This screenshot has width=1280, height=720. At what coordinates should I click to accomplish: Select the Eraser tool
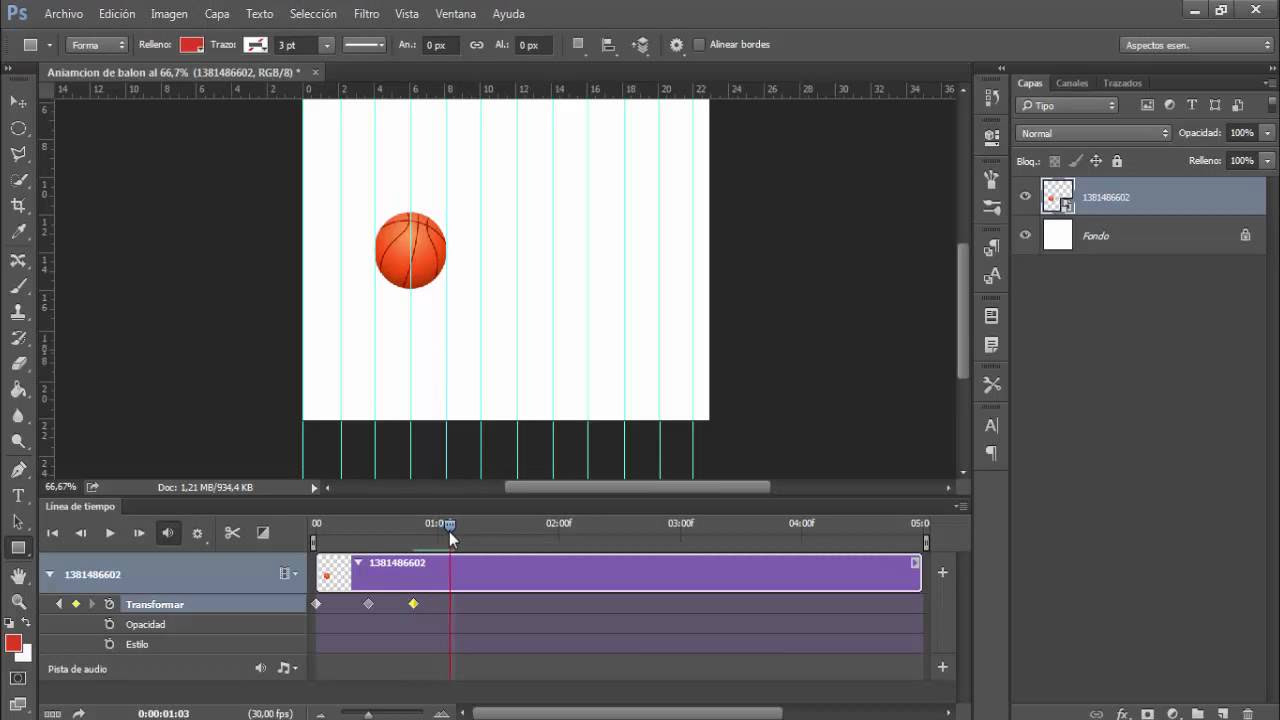click(x=18, y=365)
